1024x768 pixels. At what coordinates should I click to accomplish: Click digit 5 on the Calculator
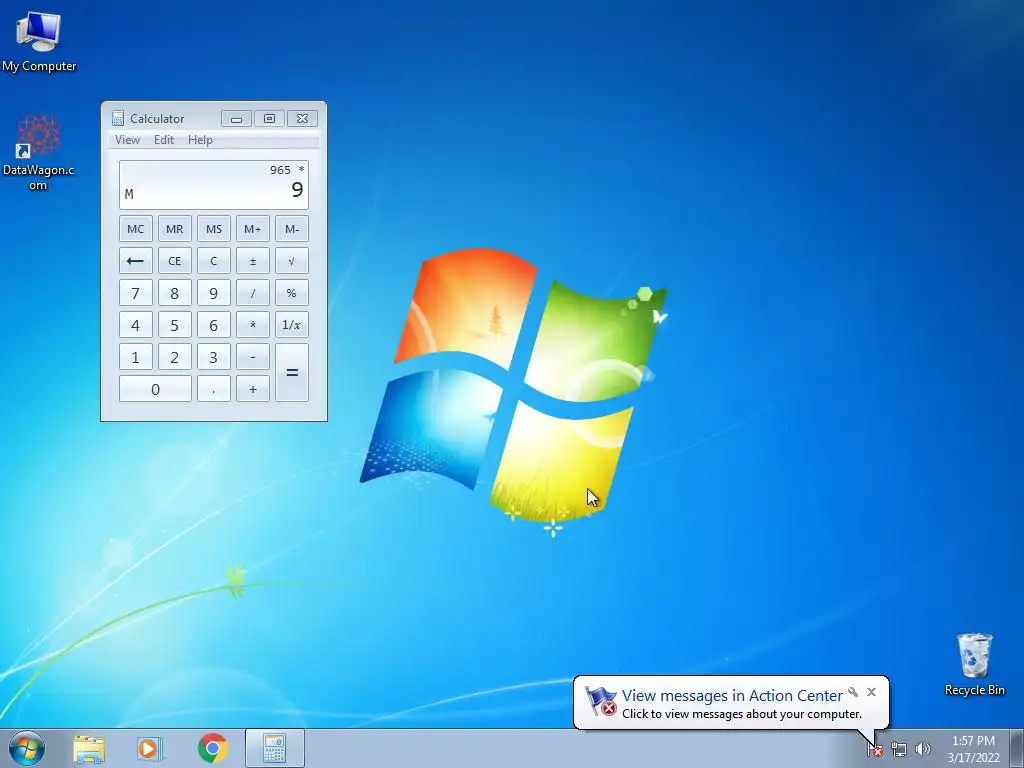point(174,325)
